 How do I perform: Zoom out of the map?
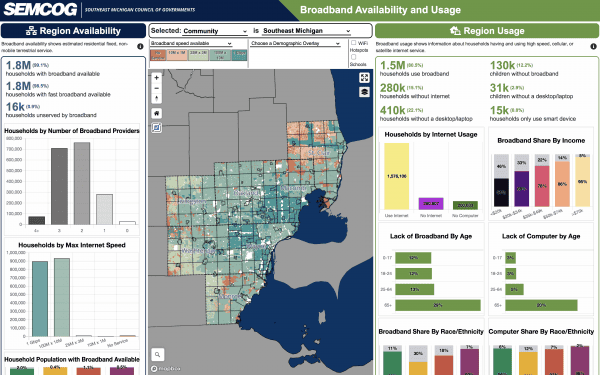tap(156, 88)
